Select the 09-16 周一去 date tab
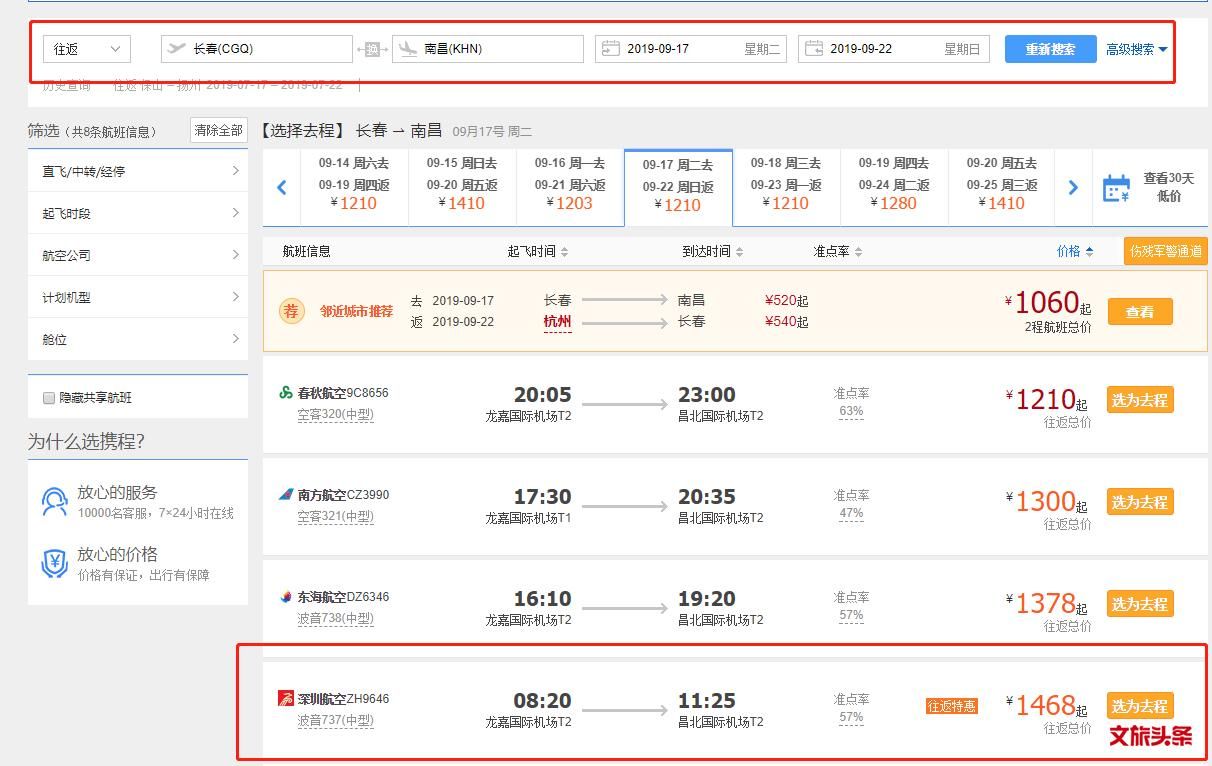The image size is (1212, 766). (x=570, y=187)
